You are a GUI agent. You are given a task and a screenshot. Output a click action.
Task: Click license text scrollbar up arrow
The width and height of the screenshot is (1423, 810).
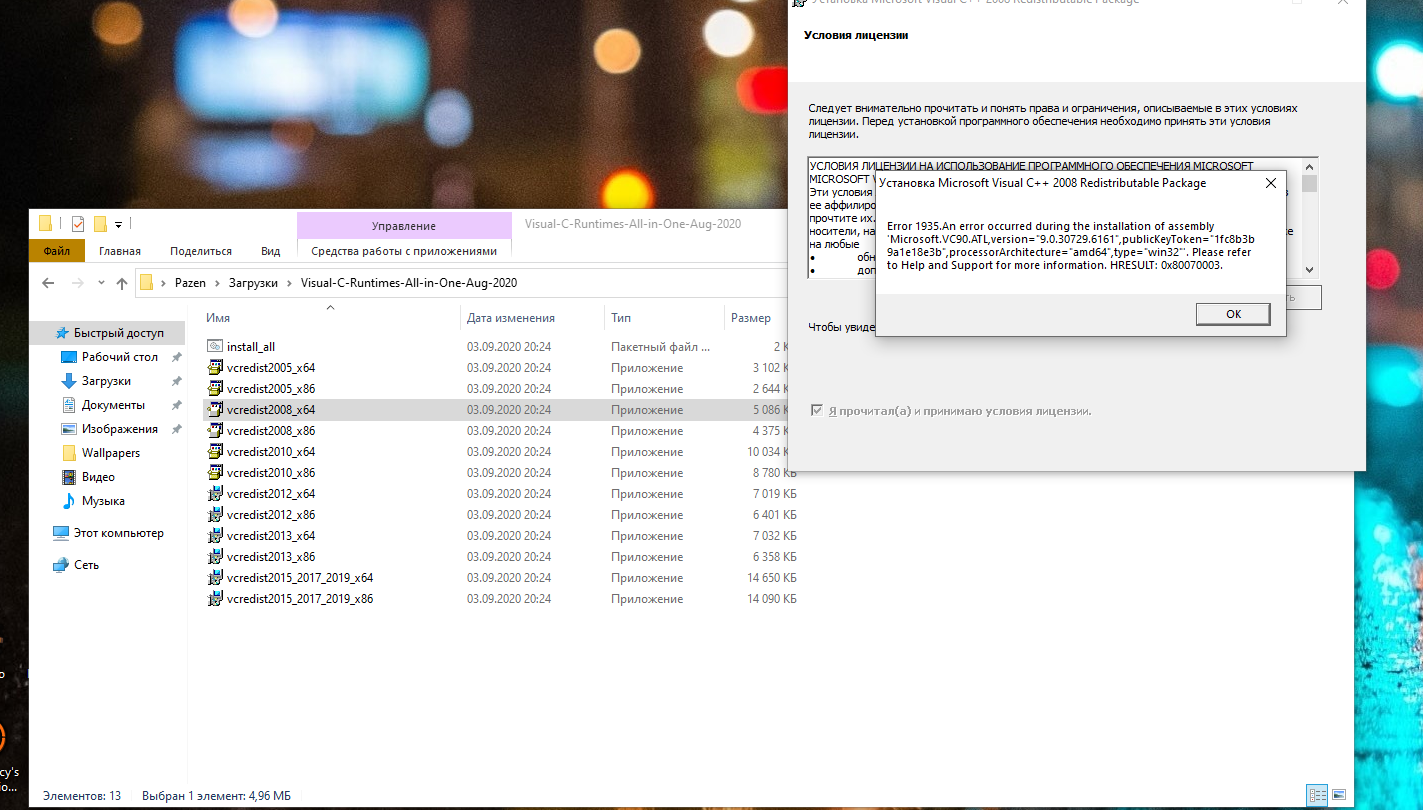pos(1309,166)
